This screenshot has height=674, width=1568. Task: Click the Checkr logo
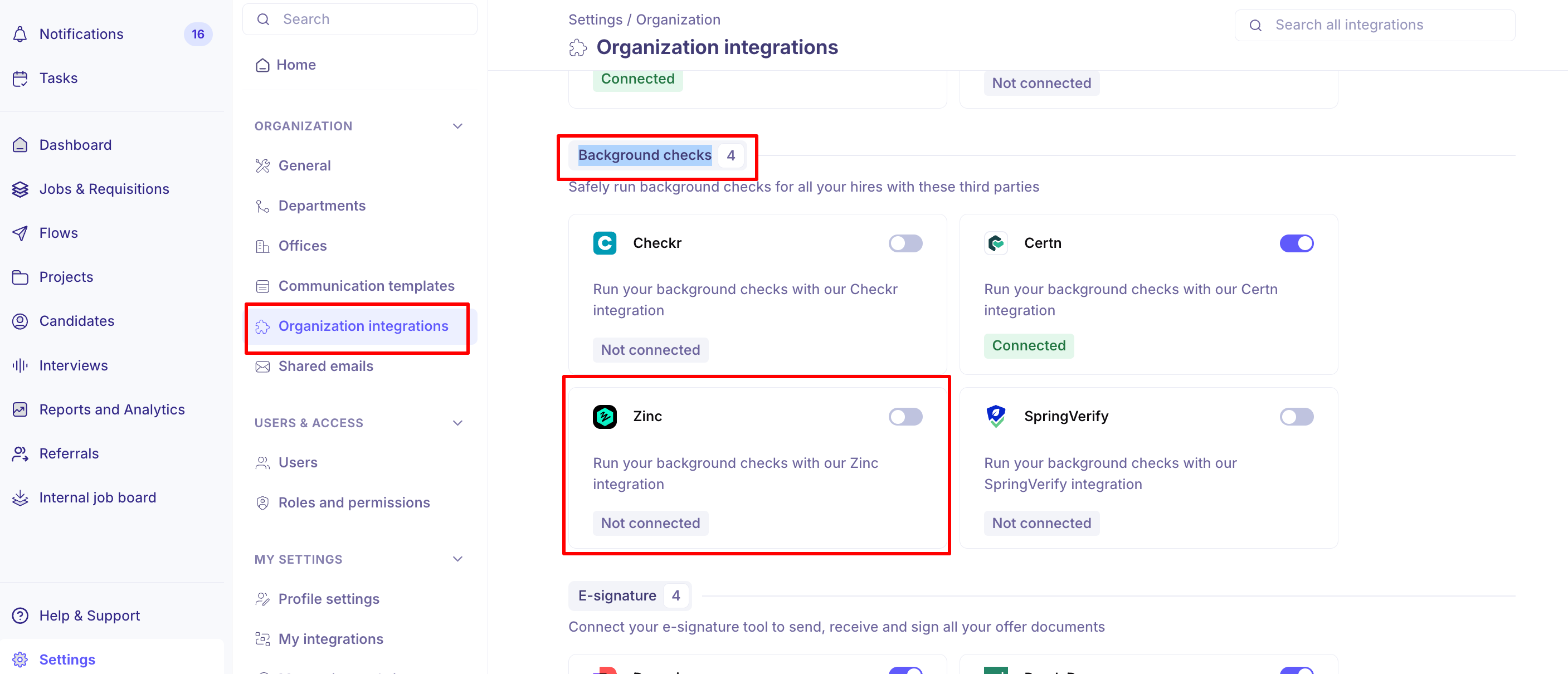click(x=605, y=243)
